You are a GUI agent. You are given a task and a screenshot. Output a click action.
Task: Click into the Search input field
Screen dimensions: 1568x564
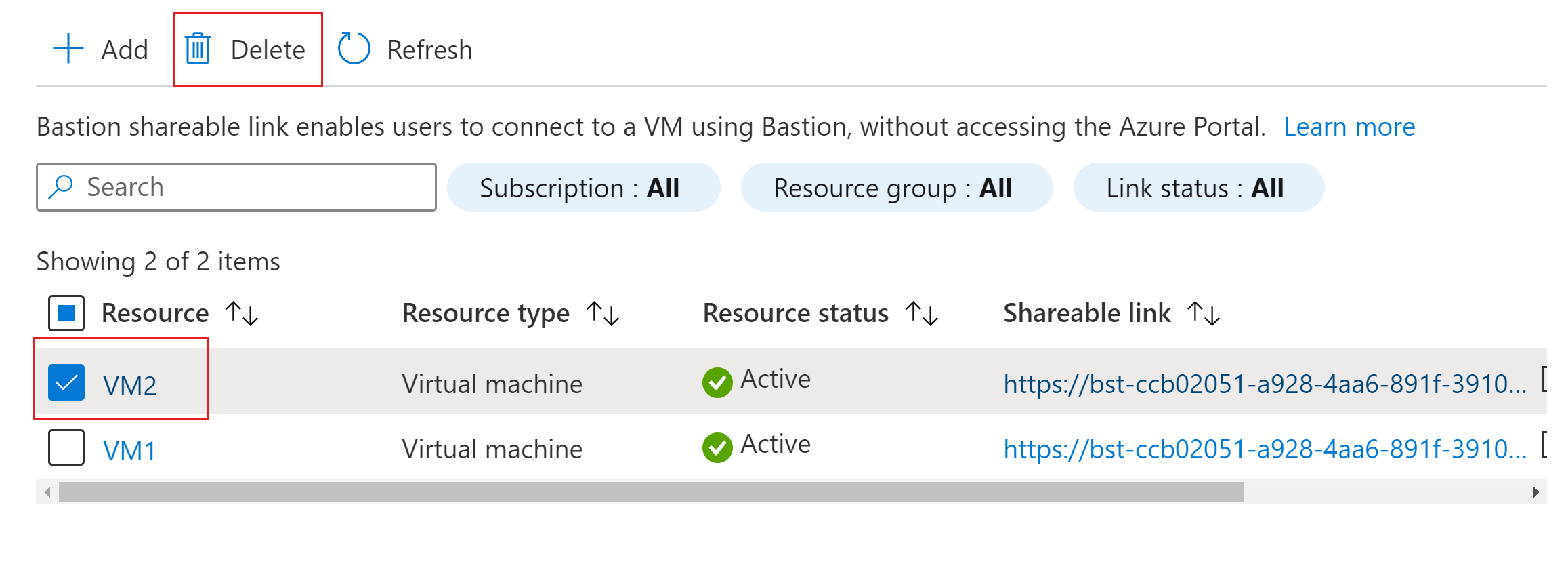(x=236, y=187)
